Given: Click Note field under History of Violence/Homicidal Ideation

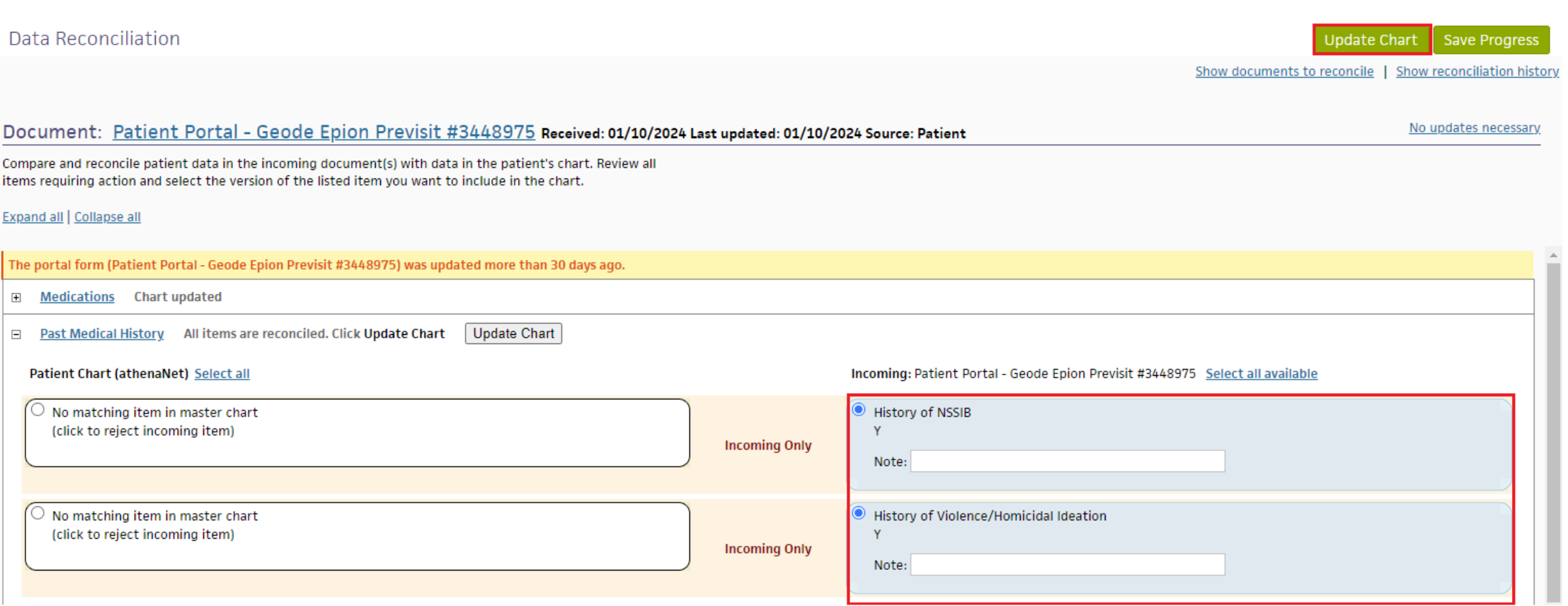Looking at the screenshot, I should coord(1068,564).
